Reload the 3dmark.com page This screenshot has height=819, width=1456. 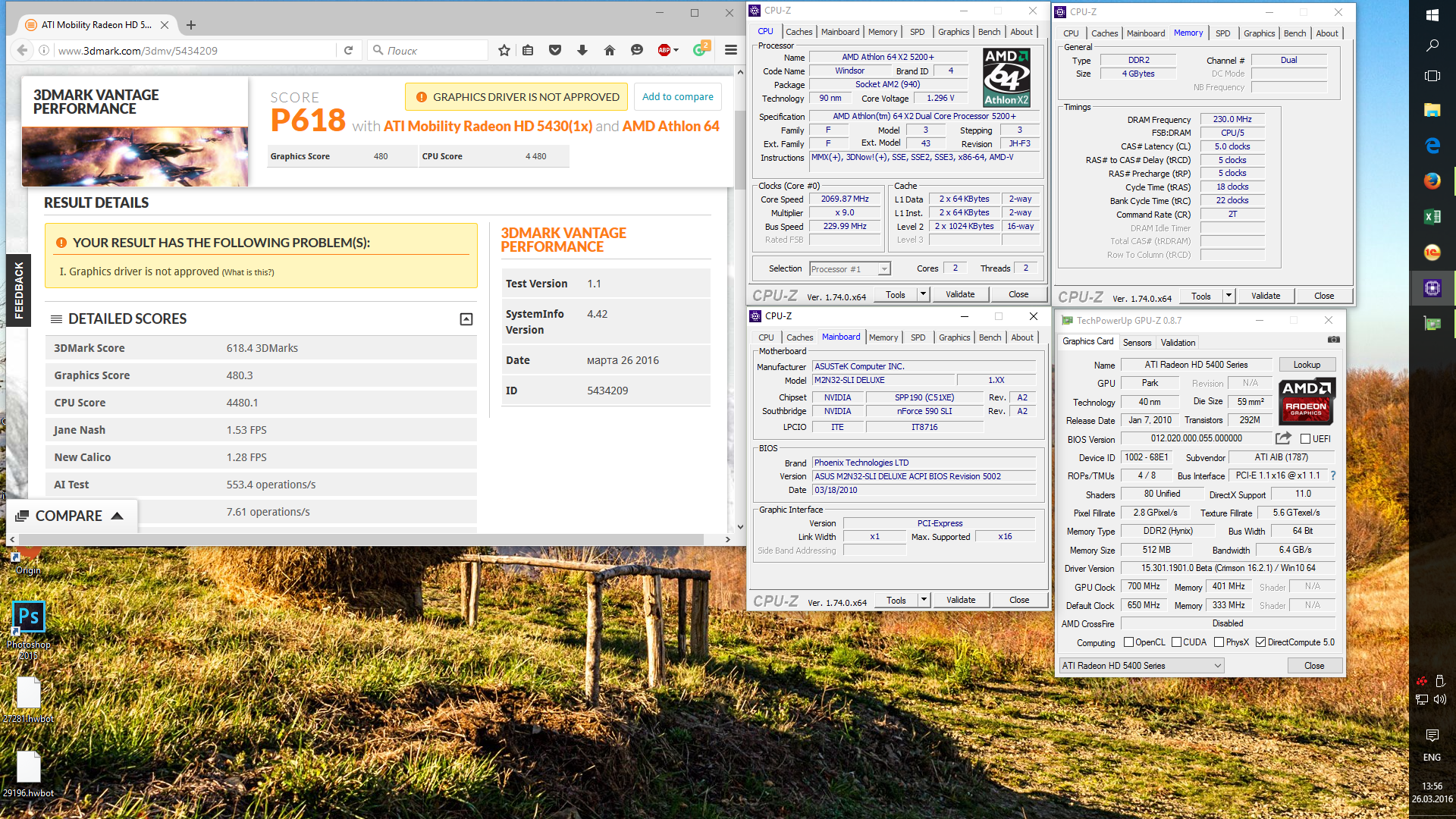(349, 50)
